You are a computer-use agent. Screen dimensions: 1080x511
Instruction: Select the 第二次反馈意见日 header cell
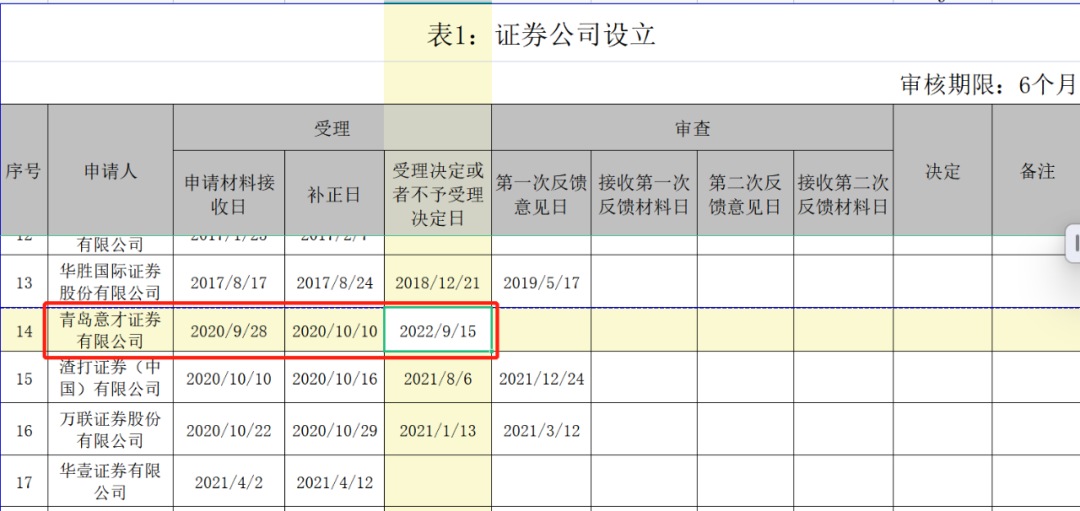745,194
